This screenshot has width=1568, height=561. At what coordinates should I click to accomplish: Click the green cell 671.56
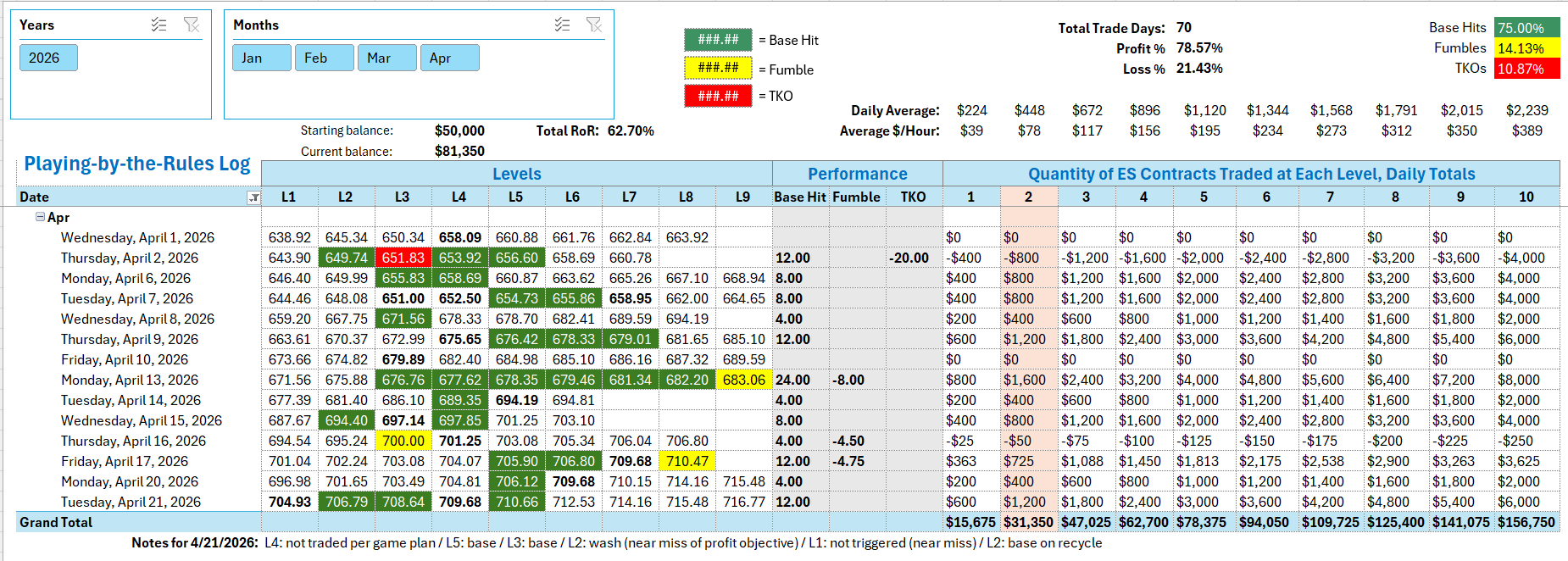pos(403,319)
